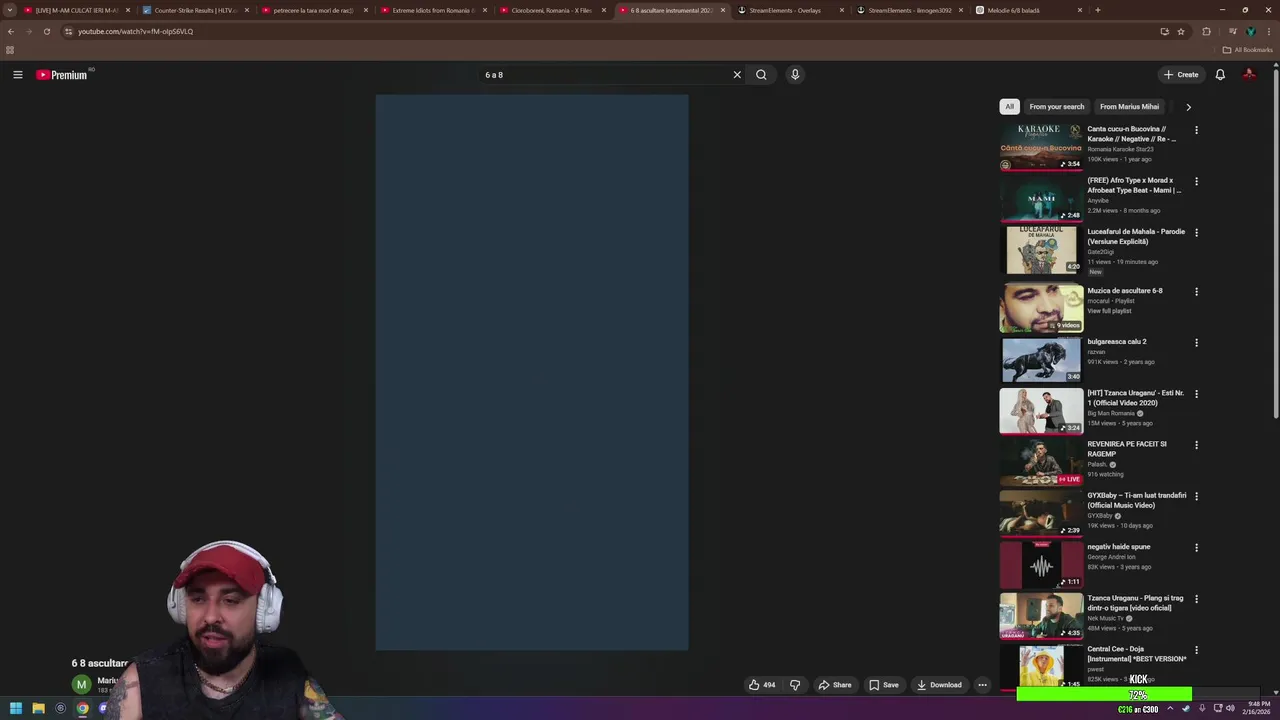Dislike the video

coord(795,685)
